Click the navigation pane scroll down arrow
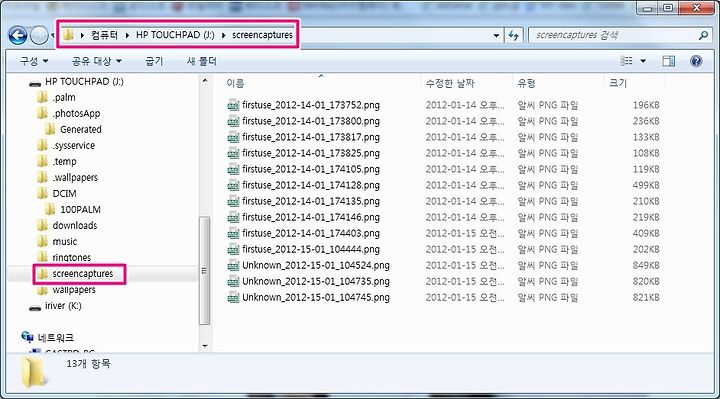720x399 pixels. pyautogui.click(x=205, y=346)
